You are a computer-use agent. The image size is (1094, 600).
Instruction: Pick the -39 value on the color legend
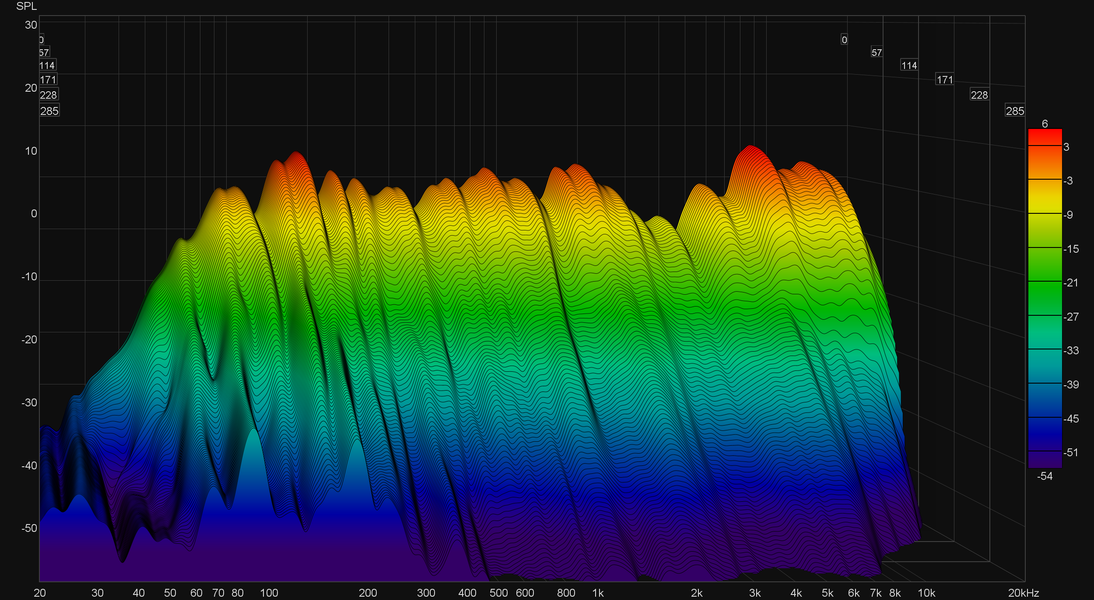point(1070,384)
